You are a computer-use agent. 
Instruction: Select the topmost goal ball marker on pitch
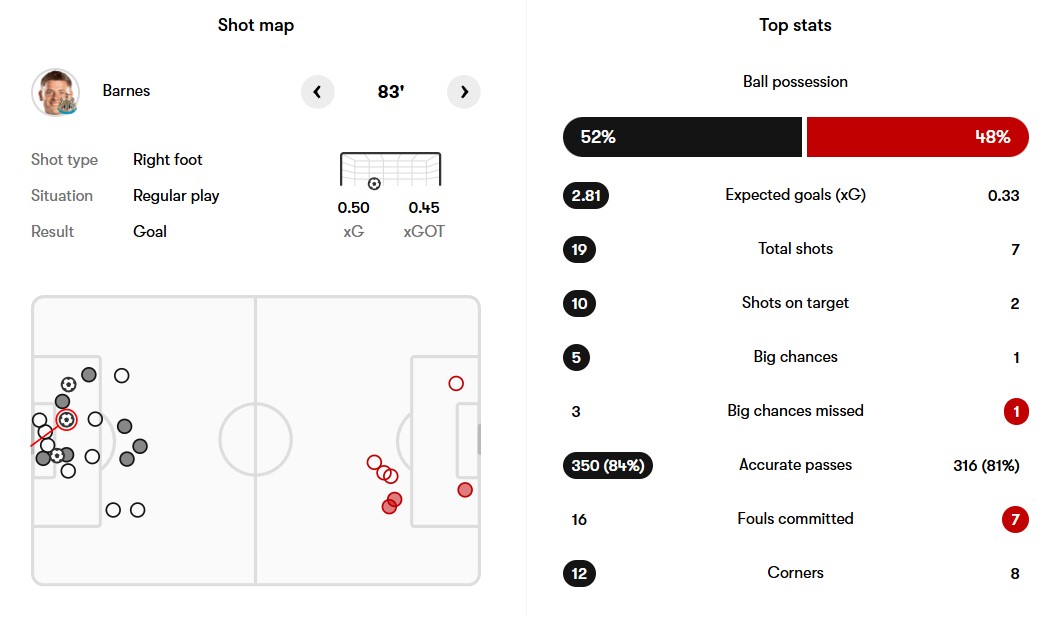click(x=68, y=384)
